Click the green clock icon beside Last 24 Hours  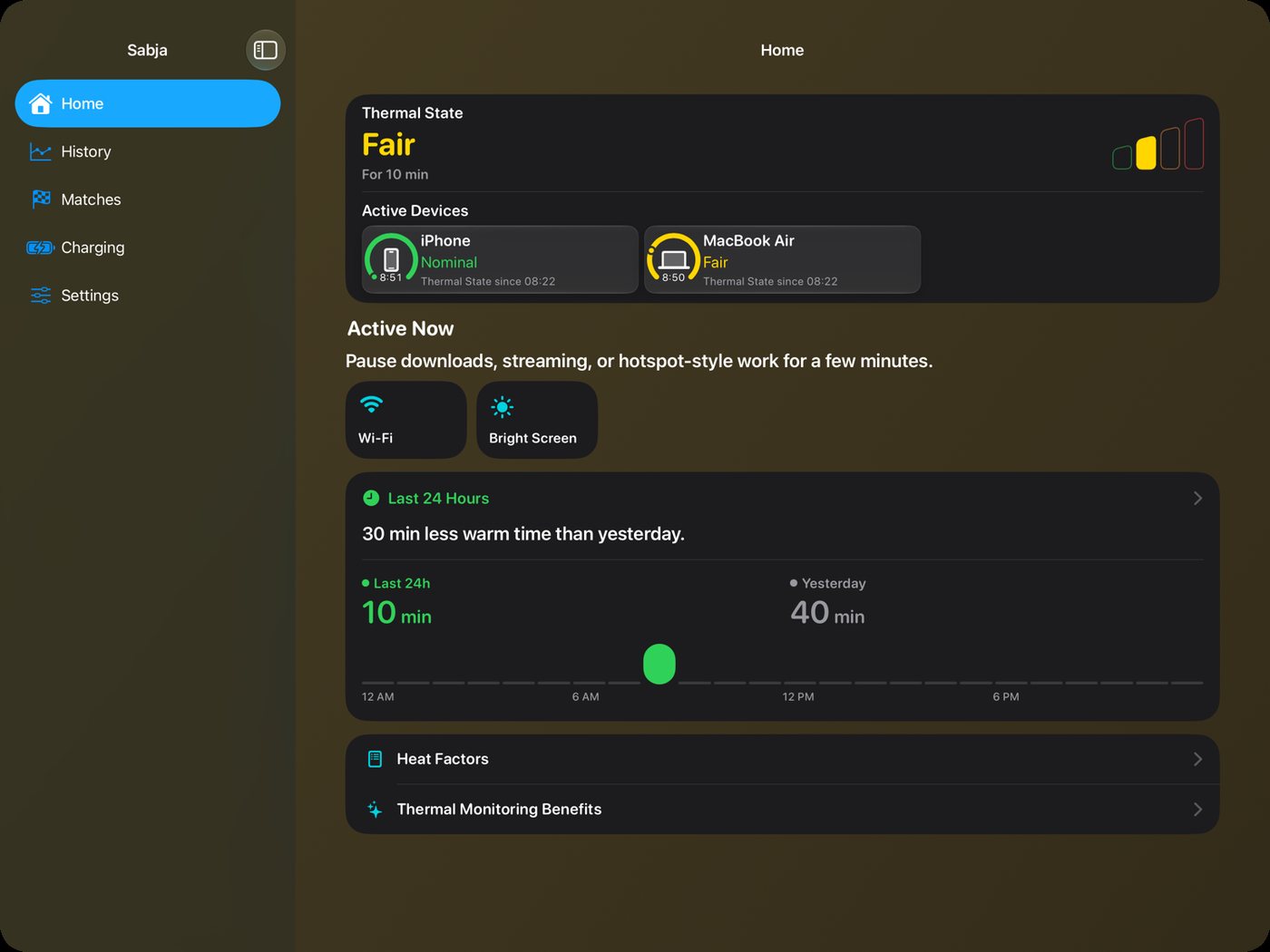click(x=371, y=498)
